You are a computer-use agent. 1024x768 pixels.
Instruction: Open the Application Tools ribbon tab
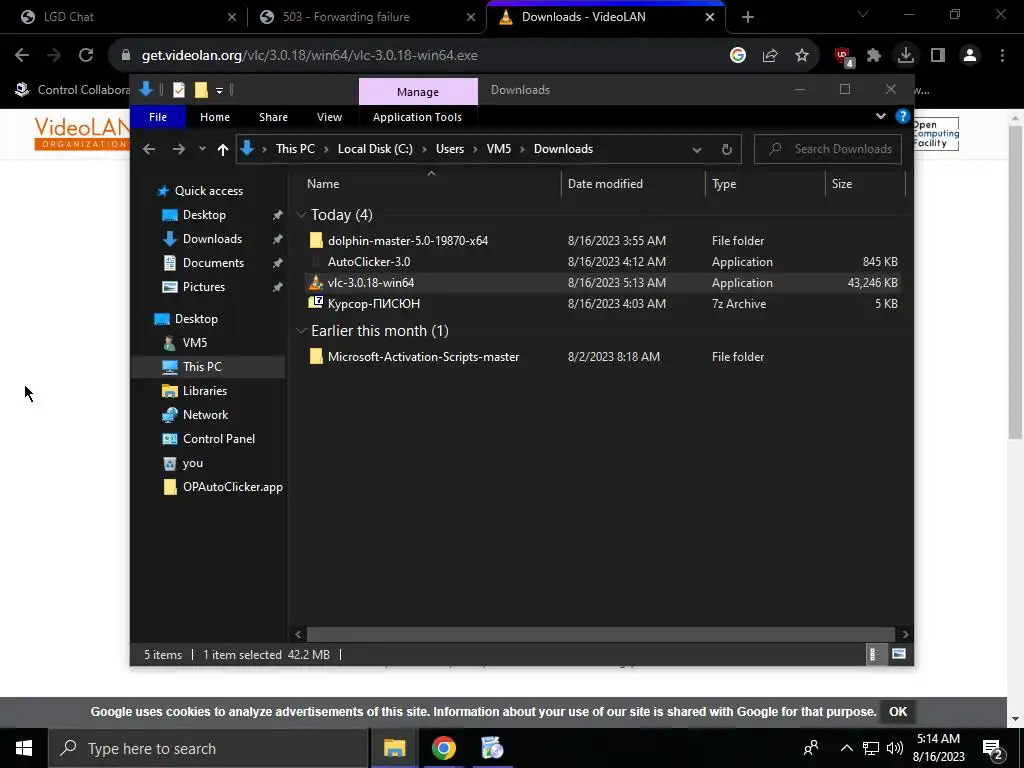(417, 117)
